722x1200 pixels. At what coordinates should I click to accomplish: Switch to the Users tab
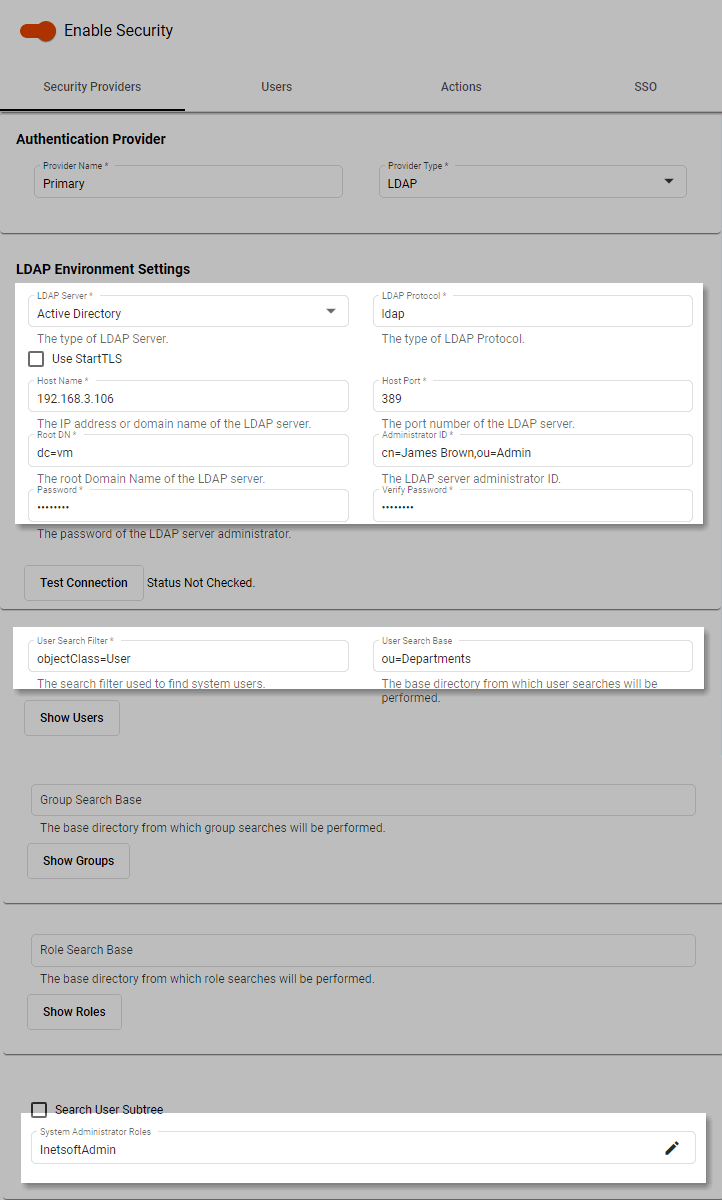tap(276, 87)
